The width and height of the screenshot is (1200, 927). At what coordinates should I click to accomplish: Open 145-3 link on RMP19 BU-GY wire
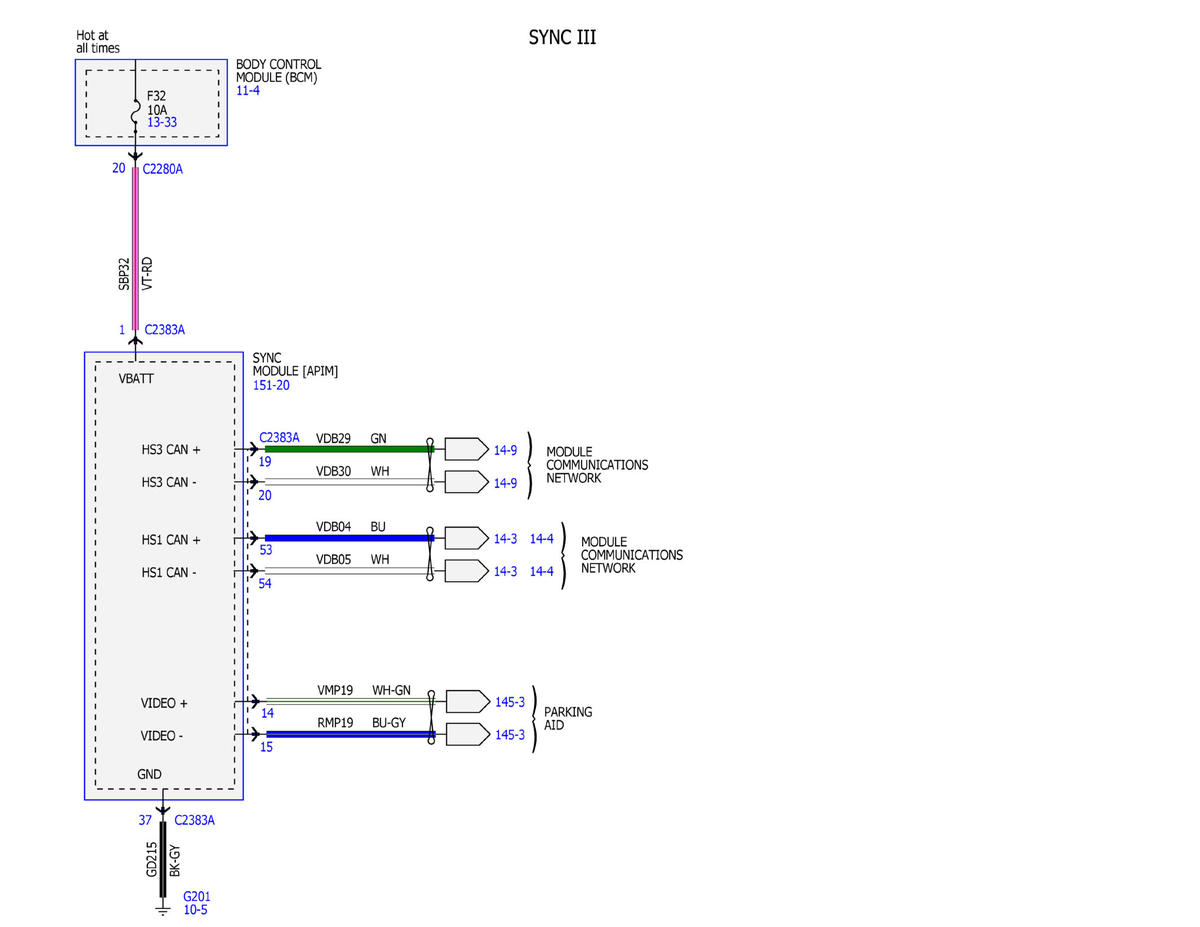509,735
